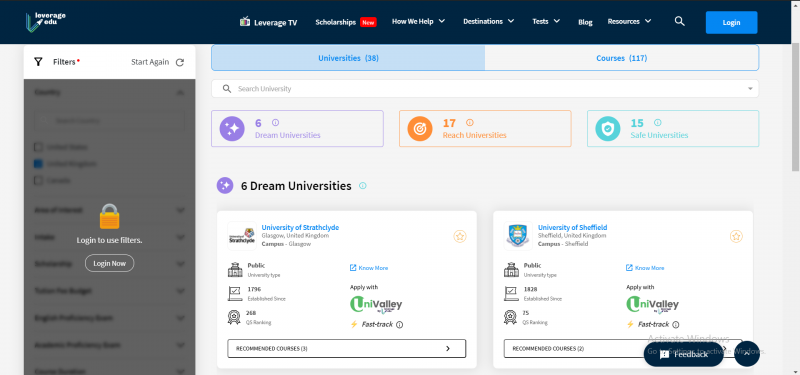Show info next to 6 Dream Universities heading
Viewport: 800px width, 375px height.
363,186
